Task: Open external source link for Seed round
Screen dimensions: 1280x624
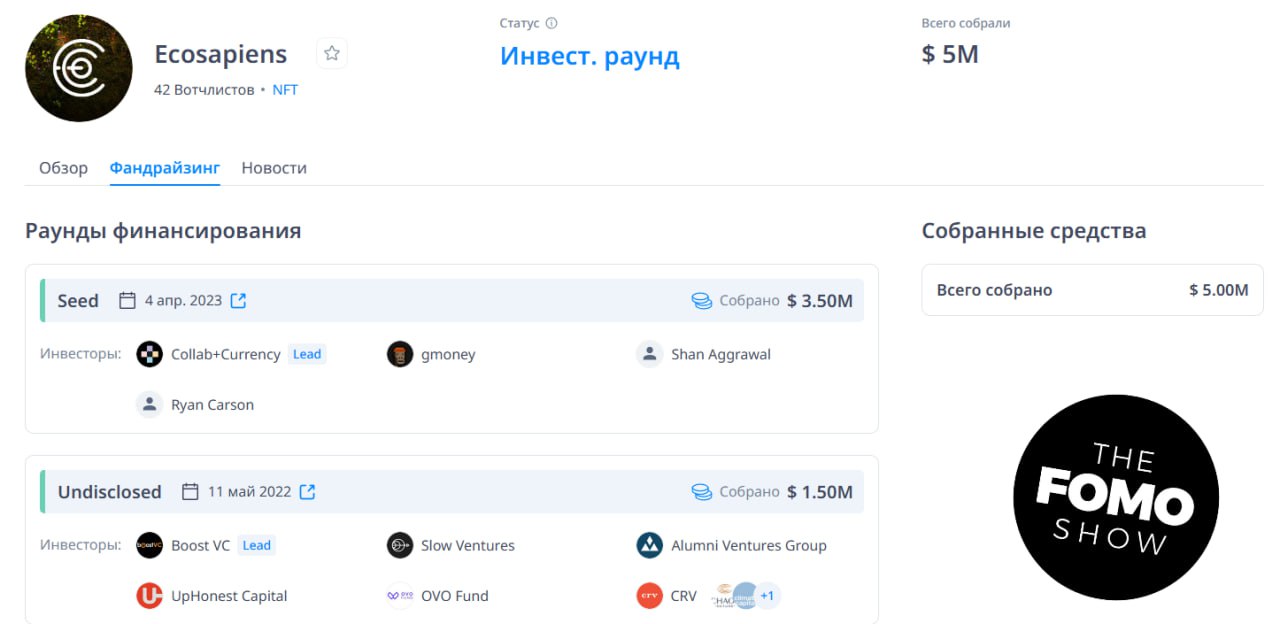Action: pos(238,300)
